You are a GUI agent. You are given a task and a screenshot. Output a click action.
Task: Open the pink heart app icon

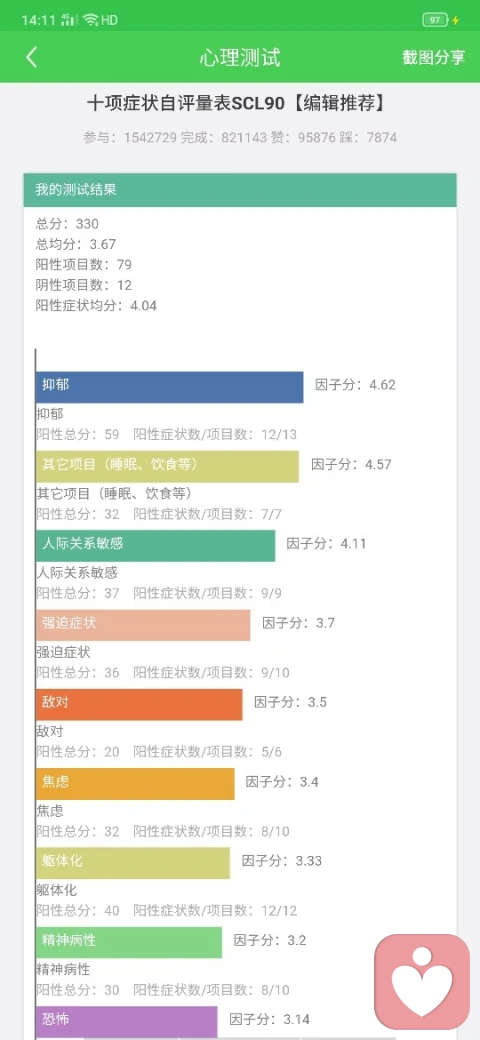pyautogui.click(x=422, y=981)
